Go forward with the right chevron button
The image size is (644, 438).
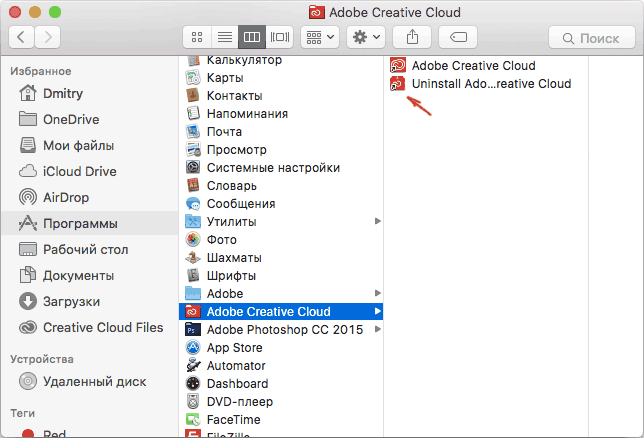click(x=48, y=37)
